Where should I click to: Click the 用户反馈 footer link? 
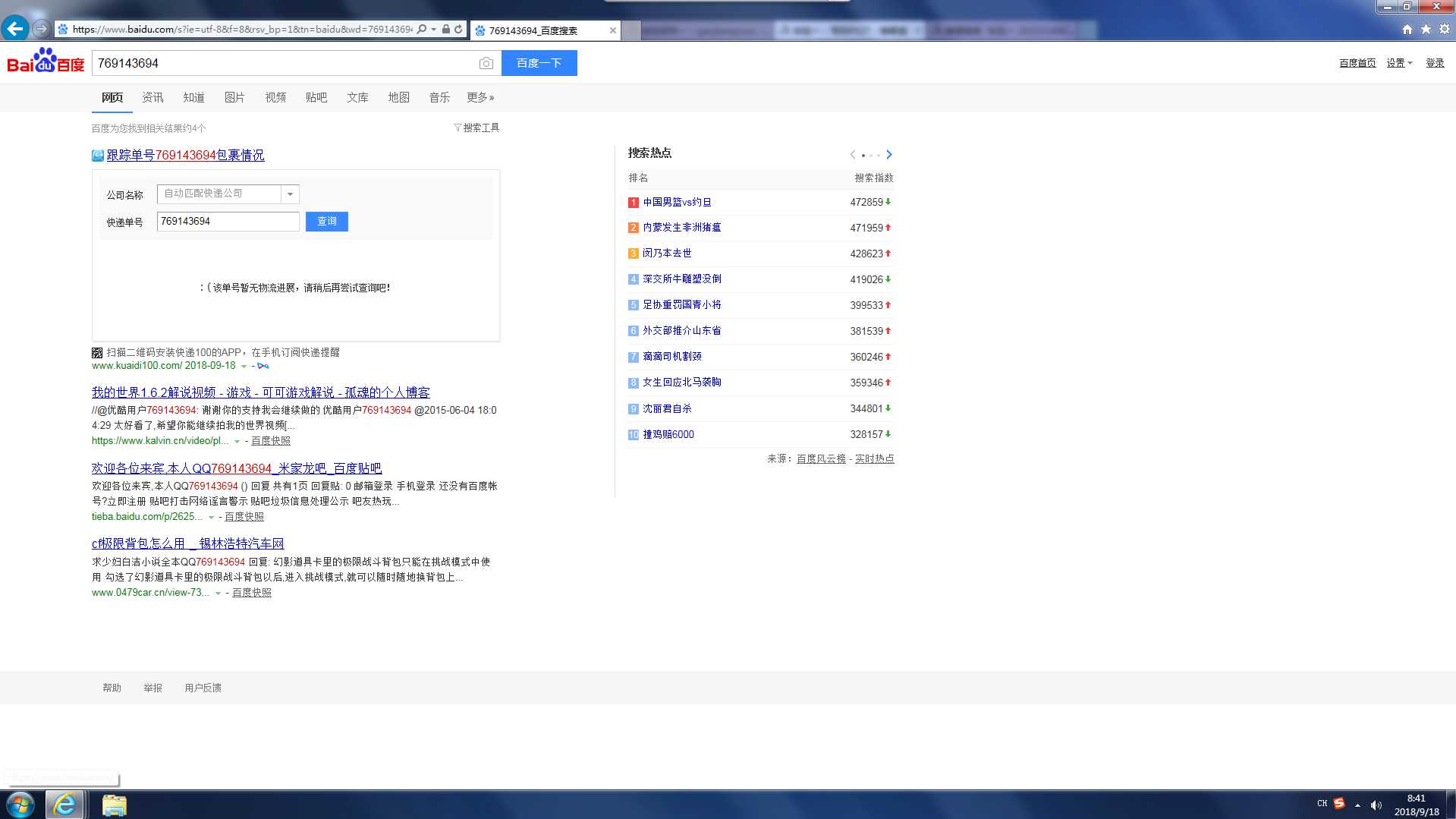(x=203, y=688)
